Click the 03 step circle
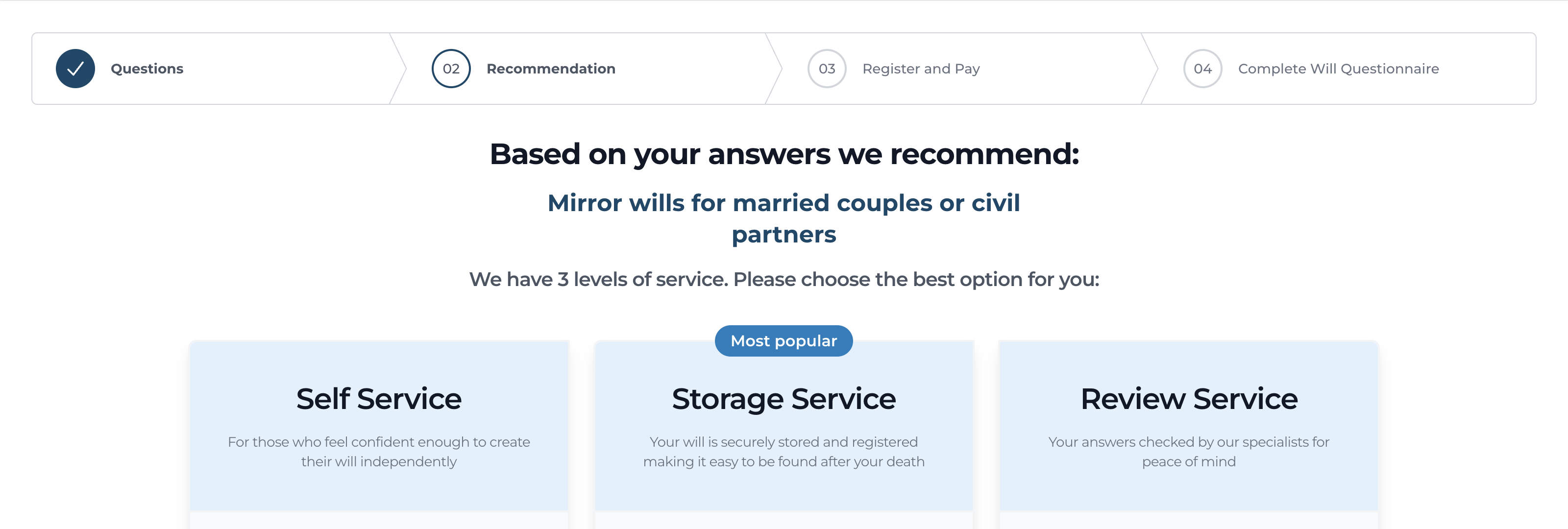This screenshot has width=1568, height=529. pos(827,69)
